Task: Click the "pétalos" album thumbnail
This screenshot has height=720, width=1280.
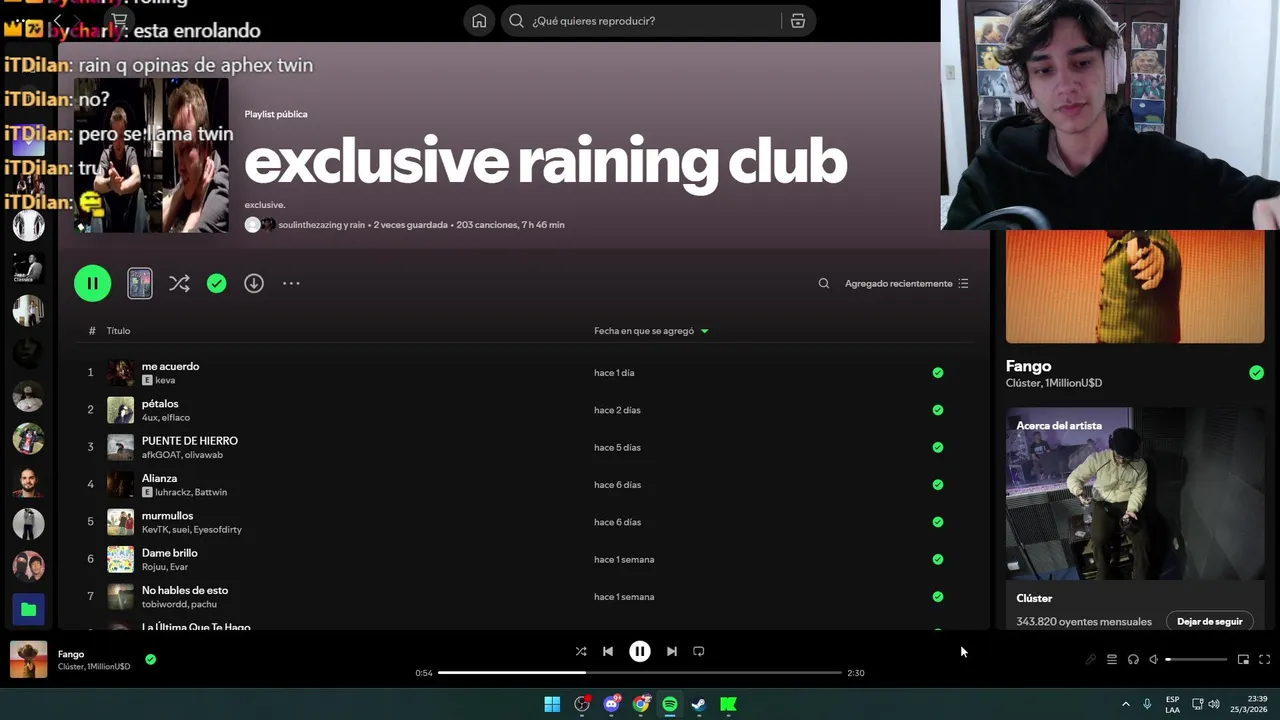Action: (x=120, y=410)
